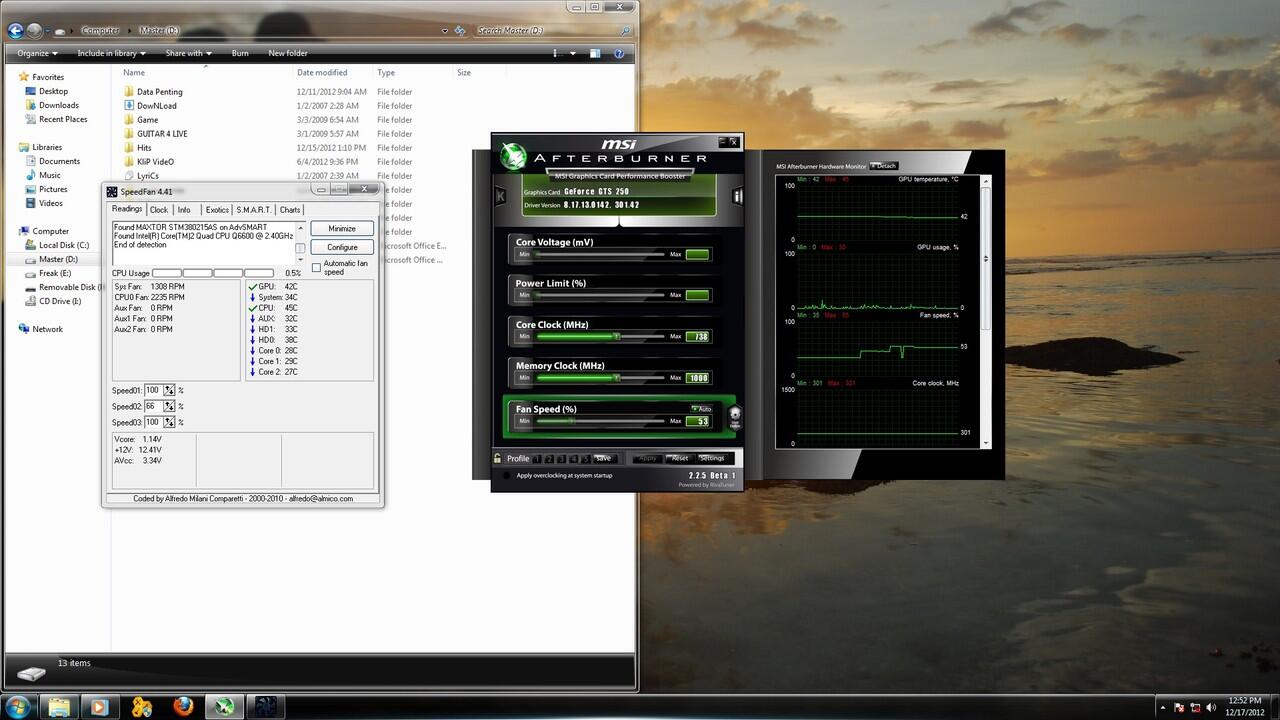Sort by Date modified column header
Screen dimensions: 1280x720
point(322,73)
